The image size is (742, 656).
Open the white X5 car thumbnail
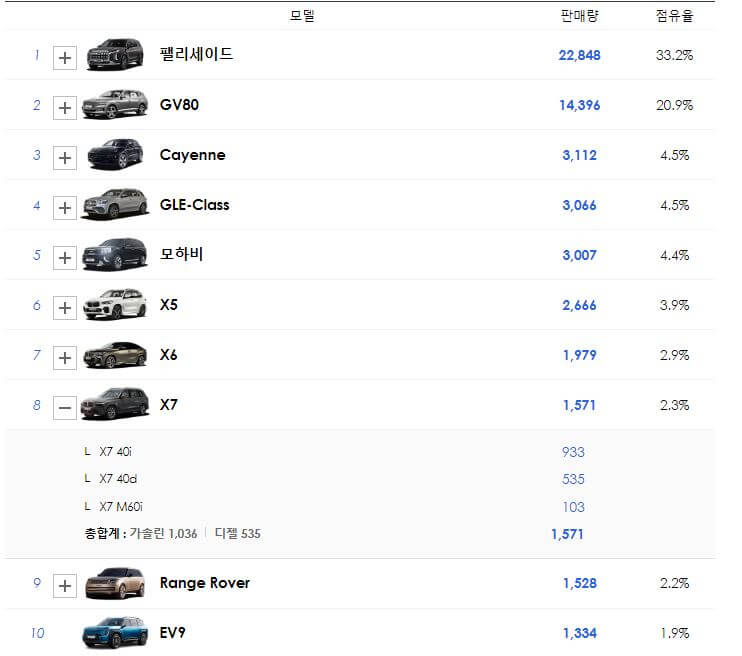115,304
